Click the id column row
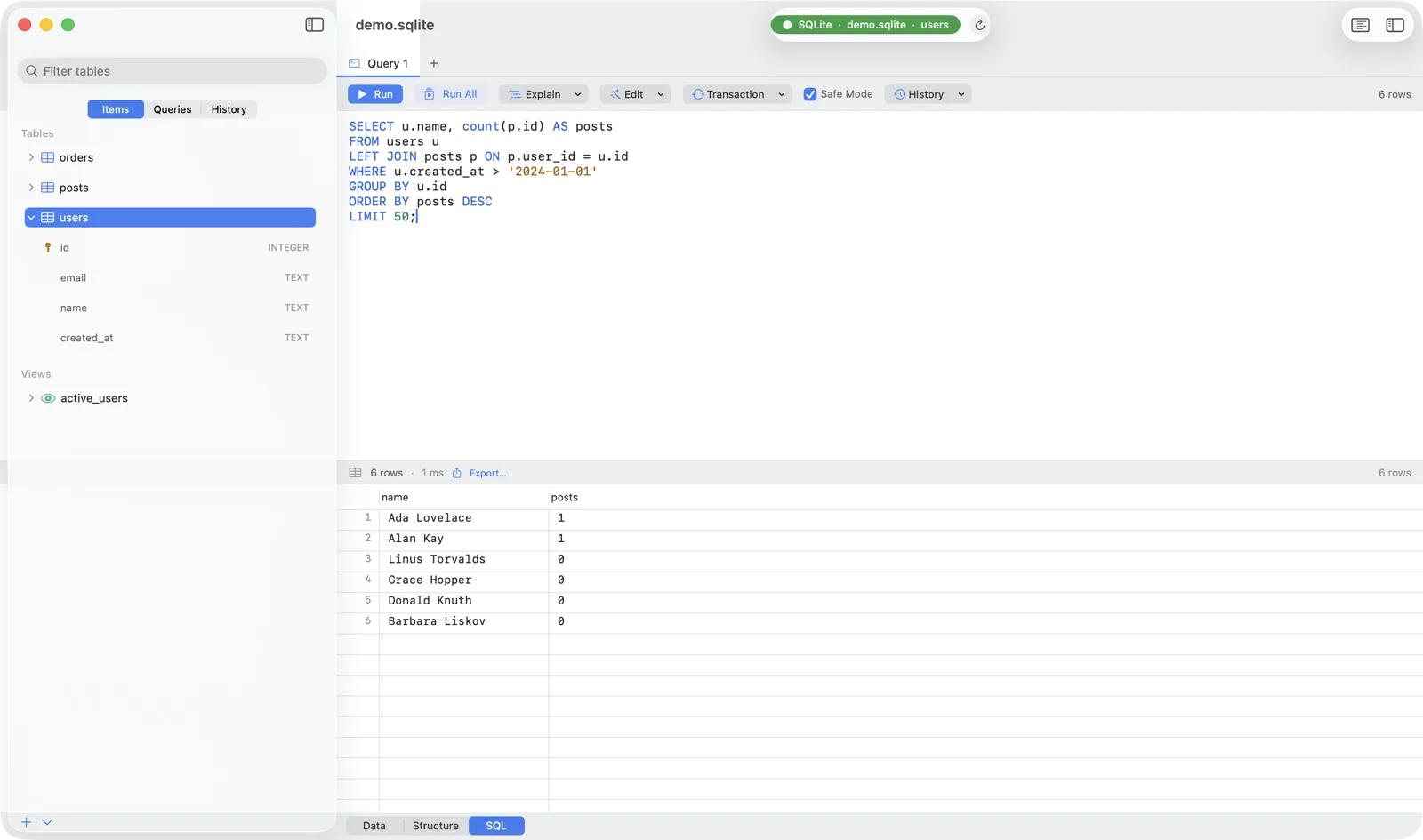 coord(170,248)
